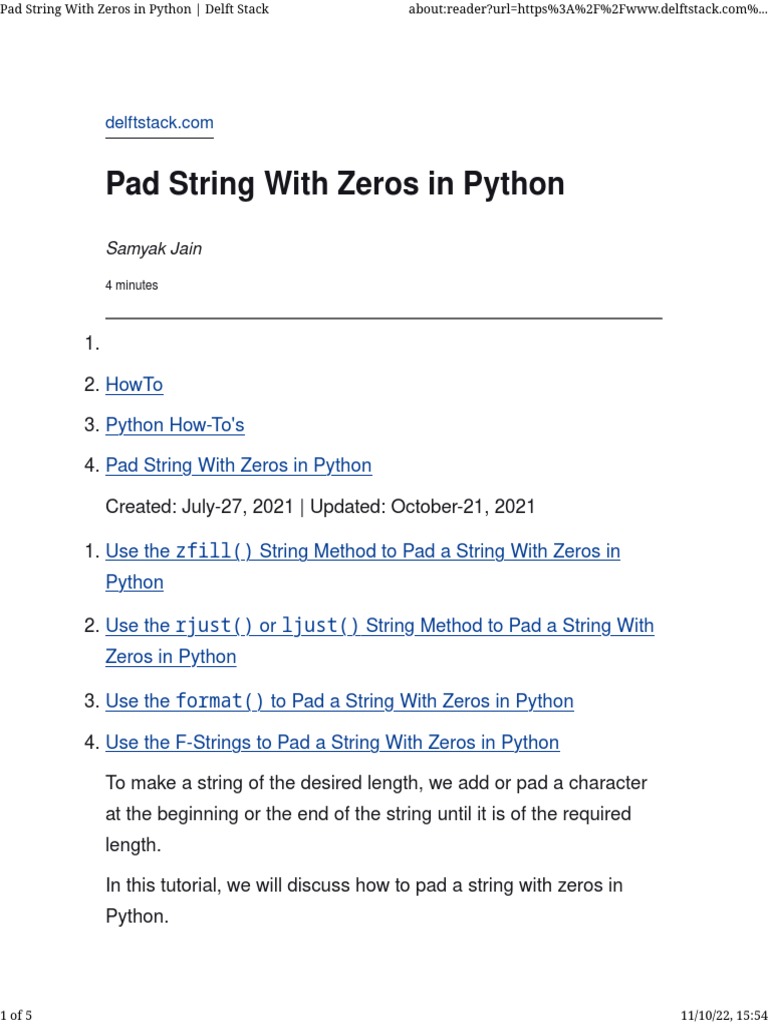Click the 1 of 5 page counter

pyautogui.click(x=17, y=1016)
